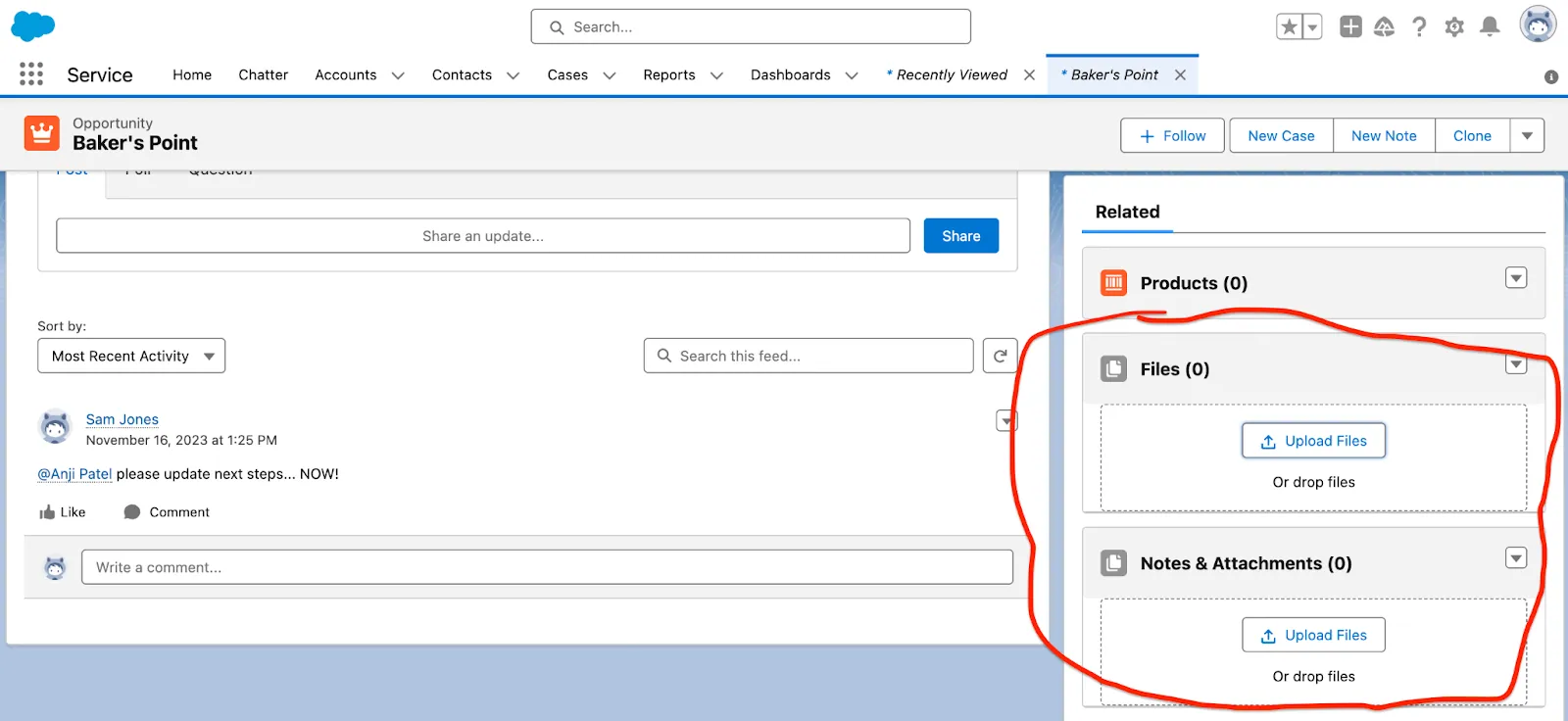Open Contacts tab dropdown chevron

513,75
